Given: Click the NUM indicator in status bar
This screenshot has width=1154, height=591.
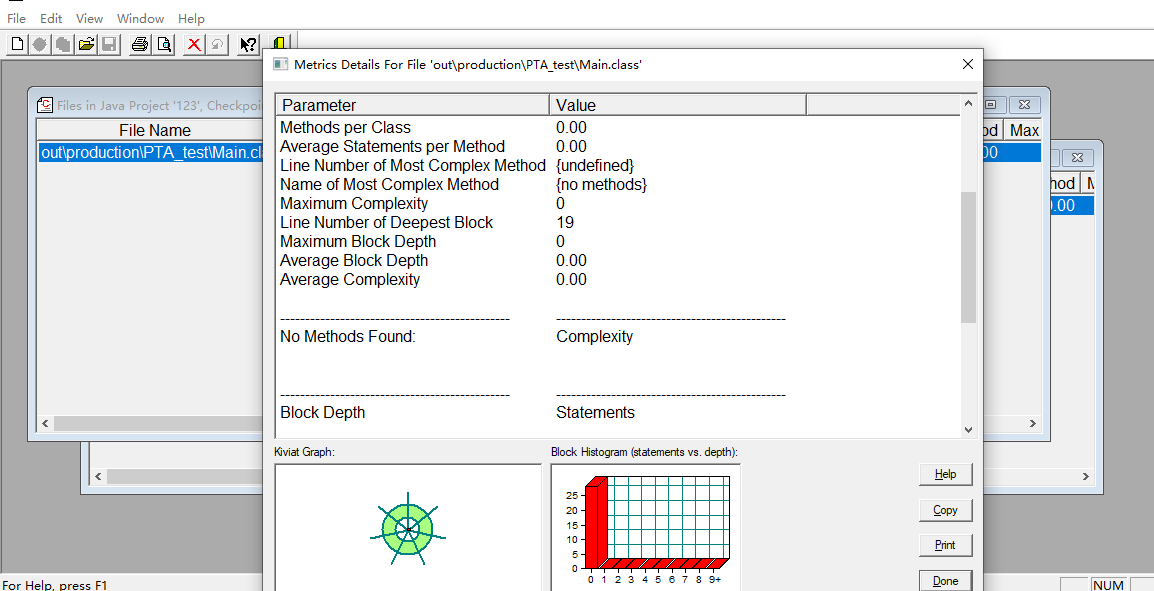Looking at the screenshot, I should click(x=1108, y=585).
